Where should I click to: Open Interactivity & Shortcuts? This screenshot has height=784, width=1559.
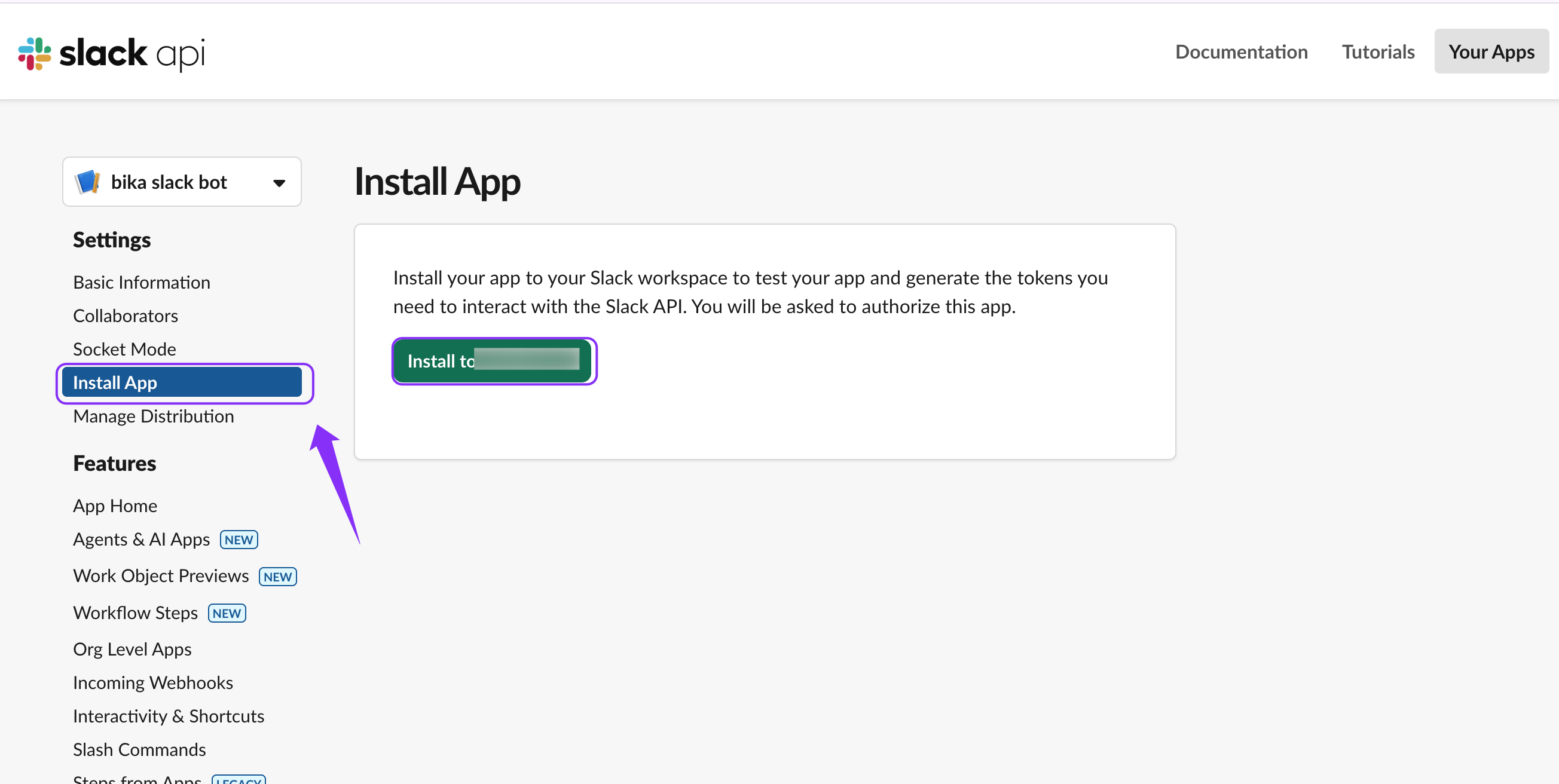tap(168, 716)
